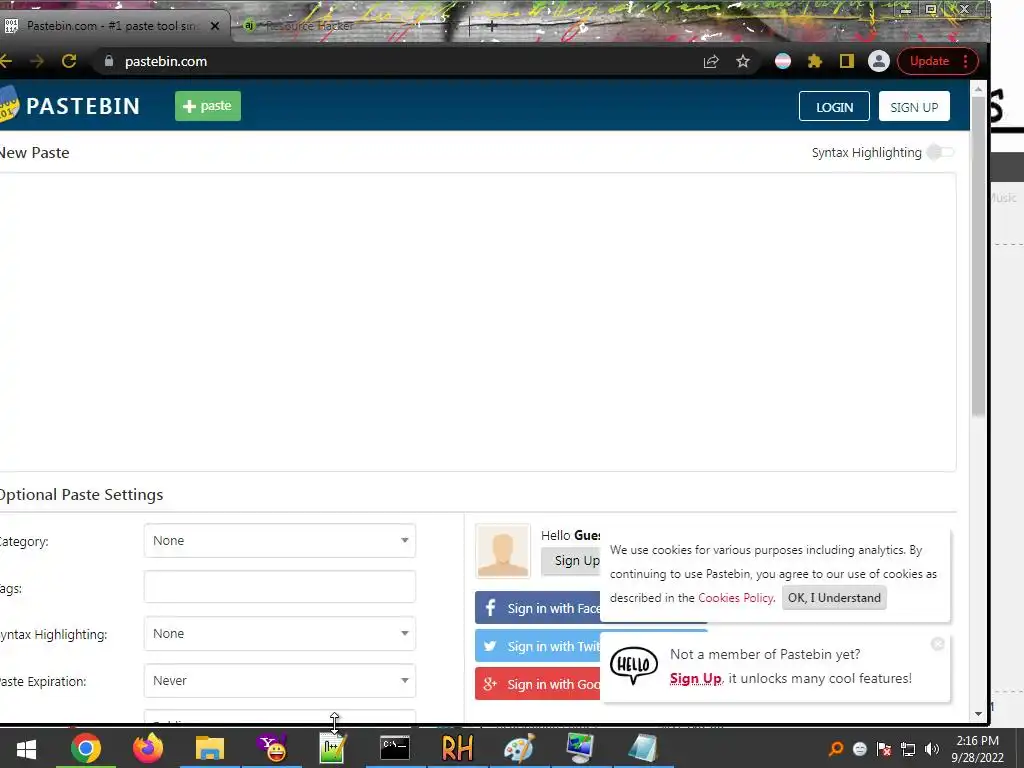Open File Explorer from the taskbar
Image resolution: width=1024 pixels, height=768 pixels.
(x=210, y=748)
